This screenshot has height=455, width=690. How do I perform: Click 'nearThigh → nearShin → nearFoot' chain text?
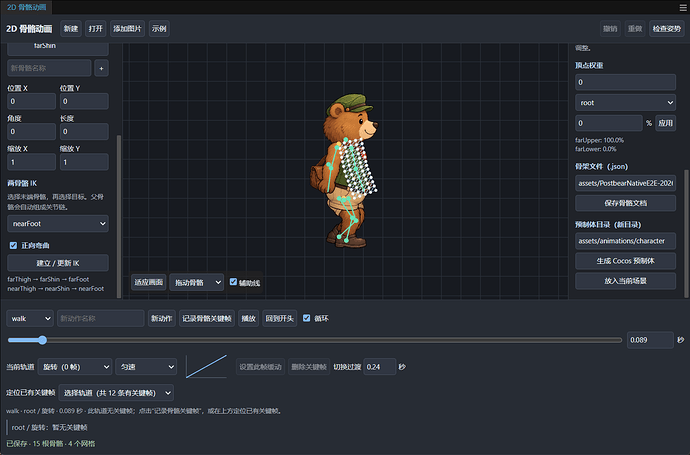point(56,289)
